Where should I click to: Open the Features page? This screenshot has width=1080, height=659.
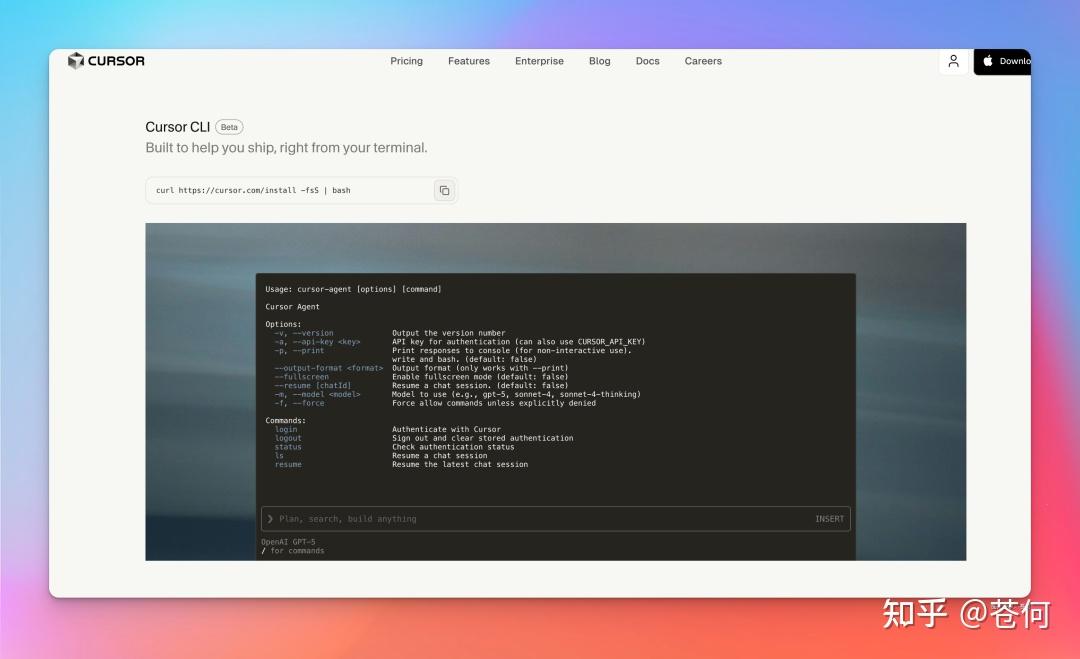coord(469,61)
